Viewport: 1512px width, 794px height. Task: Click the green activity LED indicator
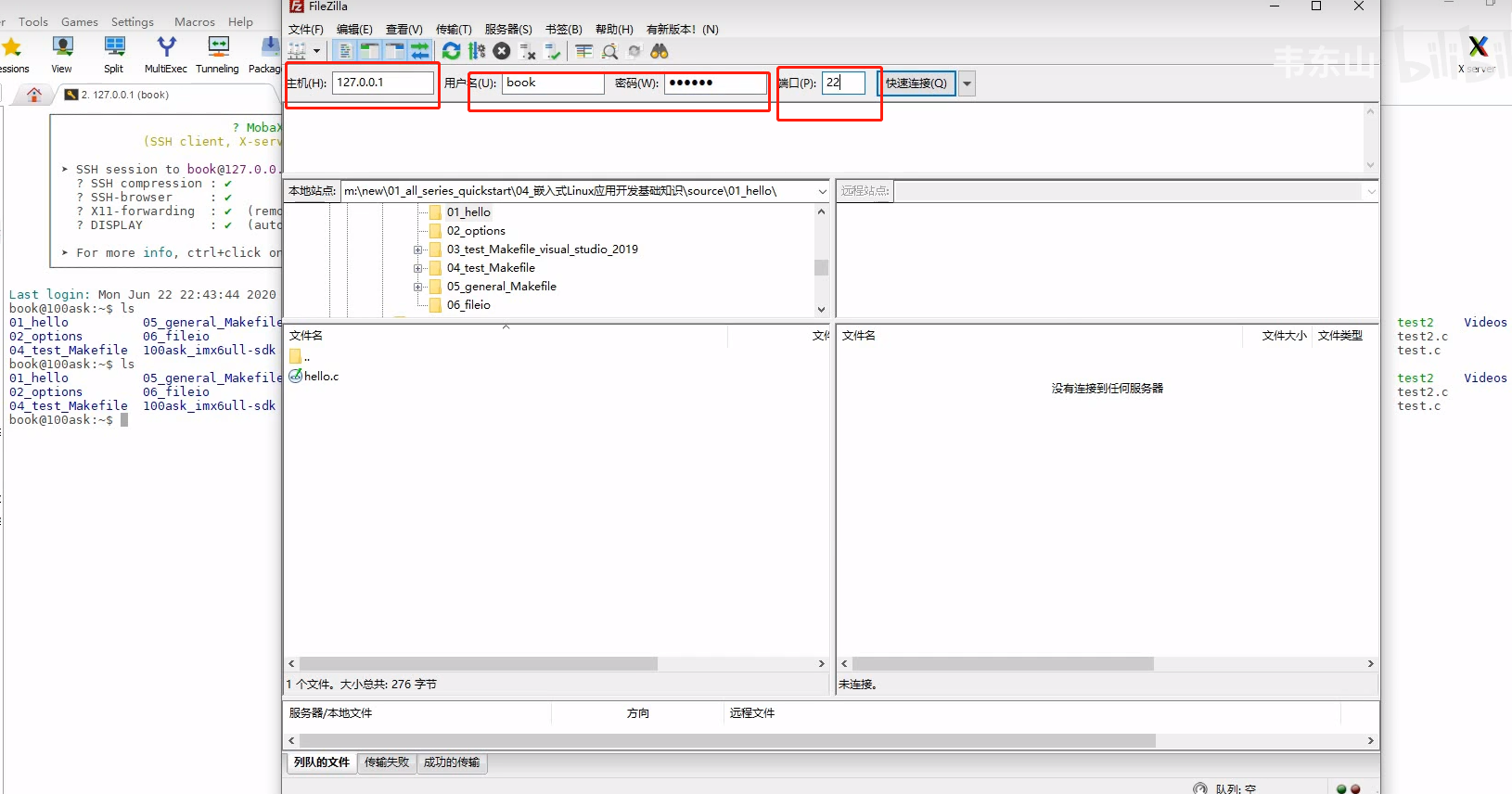pyautogui.click(x=1341, y=789)
